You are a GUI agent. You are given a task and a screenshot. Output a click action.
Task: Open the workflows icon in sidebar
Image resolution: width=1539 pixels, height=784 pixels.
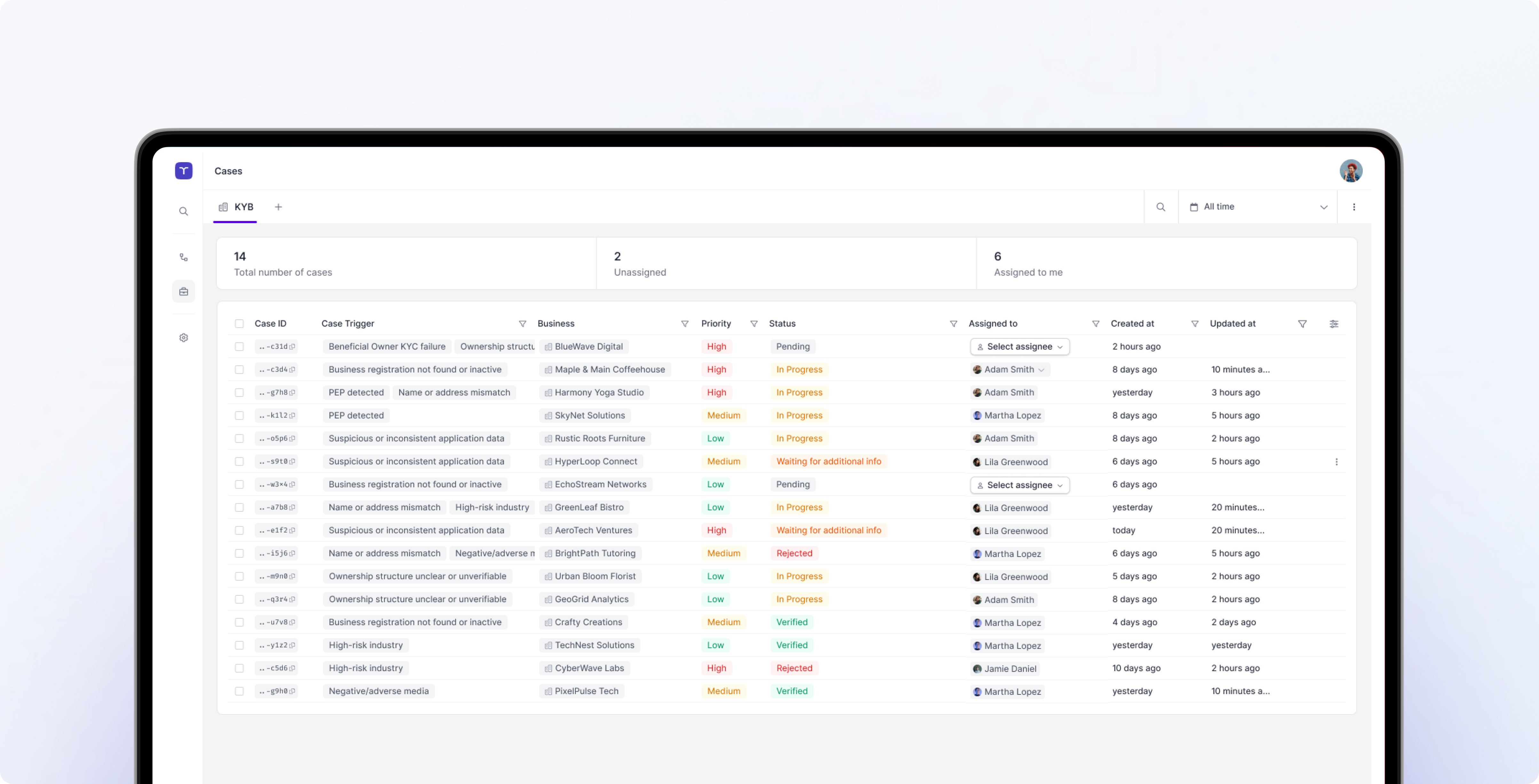[183, 257]
